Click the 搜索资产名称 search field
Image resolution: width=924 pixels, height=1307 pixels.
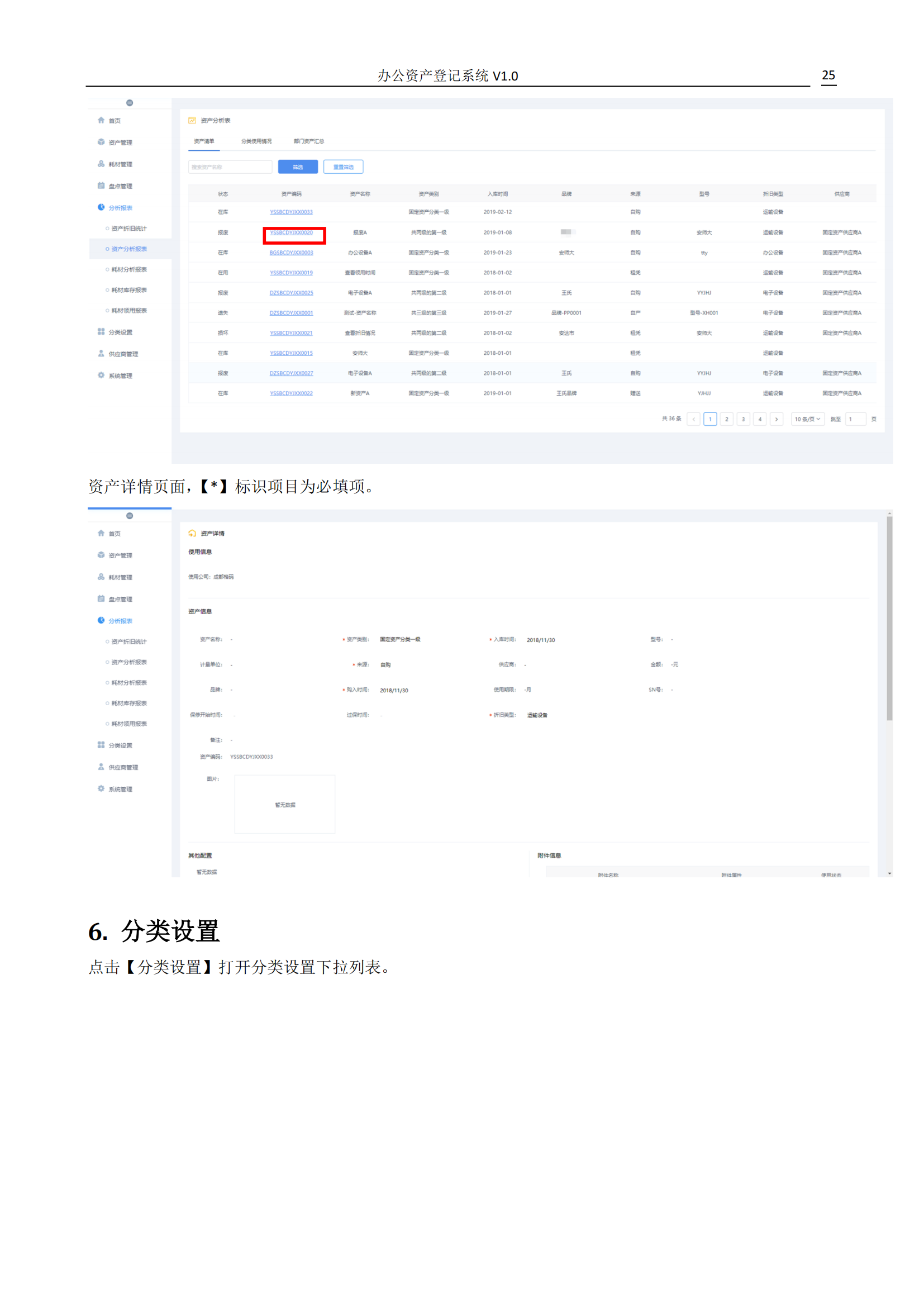230,167
